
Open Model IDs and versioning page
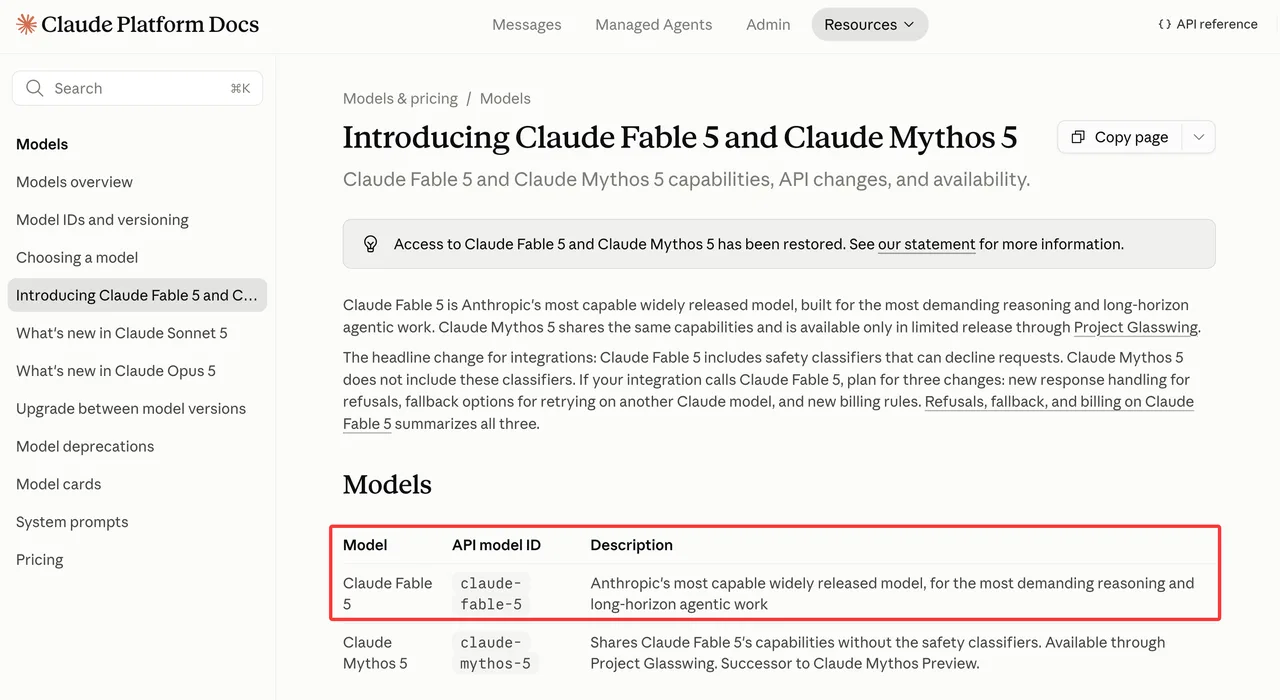tap(102, 220)
